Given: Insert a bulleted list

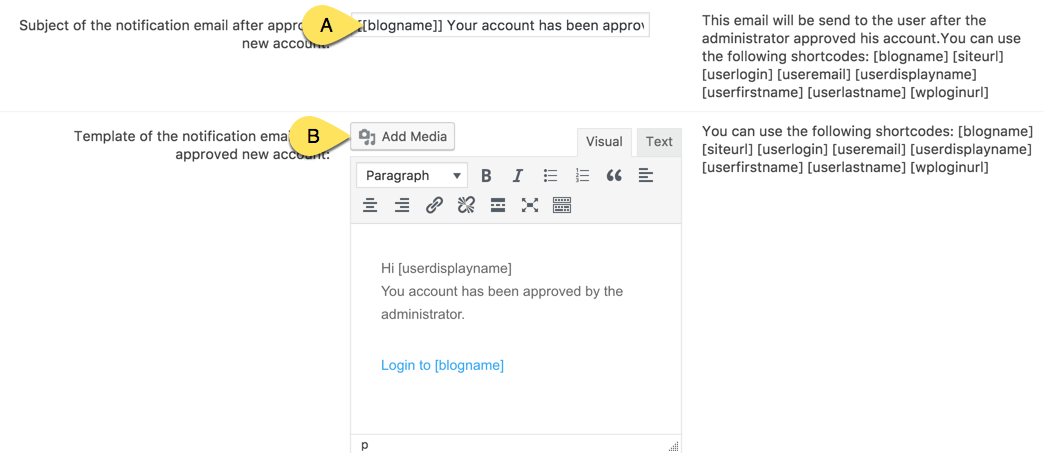Looking at the screenshot, I should (x=550, y=176).
